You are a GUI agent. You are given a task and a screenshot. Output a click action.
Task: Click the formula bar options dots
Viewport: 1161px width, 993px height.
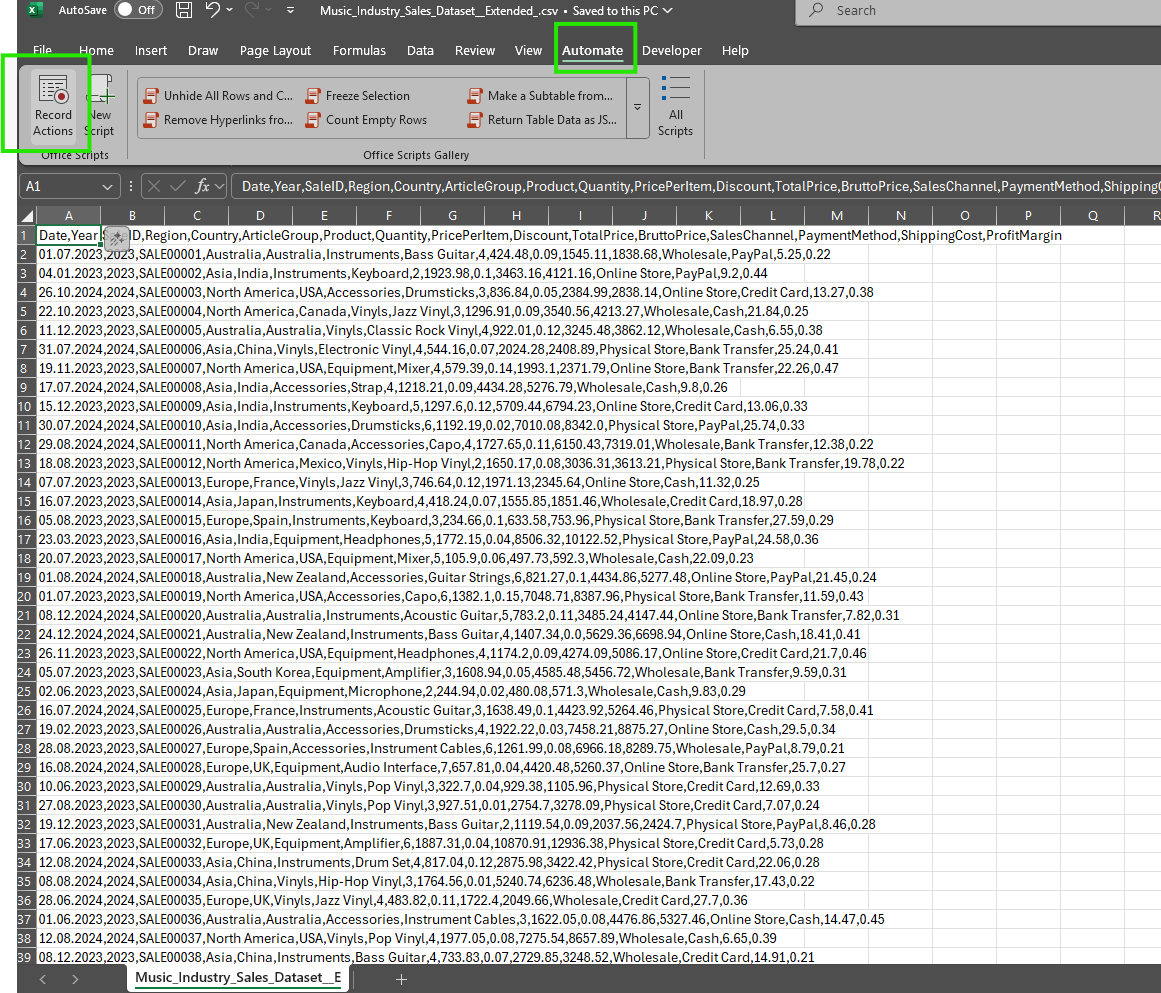click(130, 187)
